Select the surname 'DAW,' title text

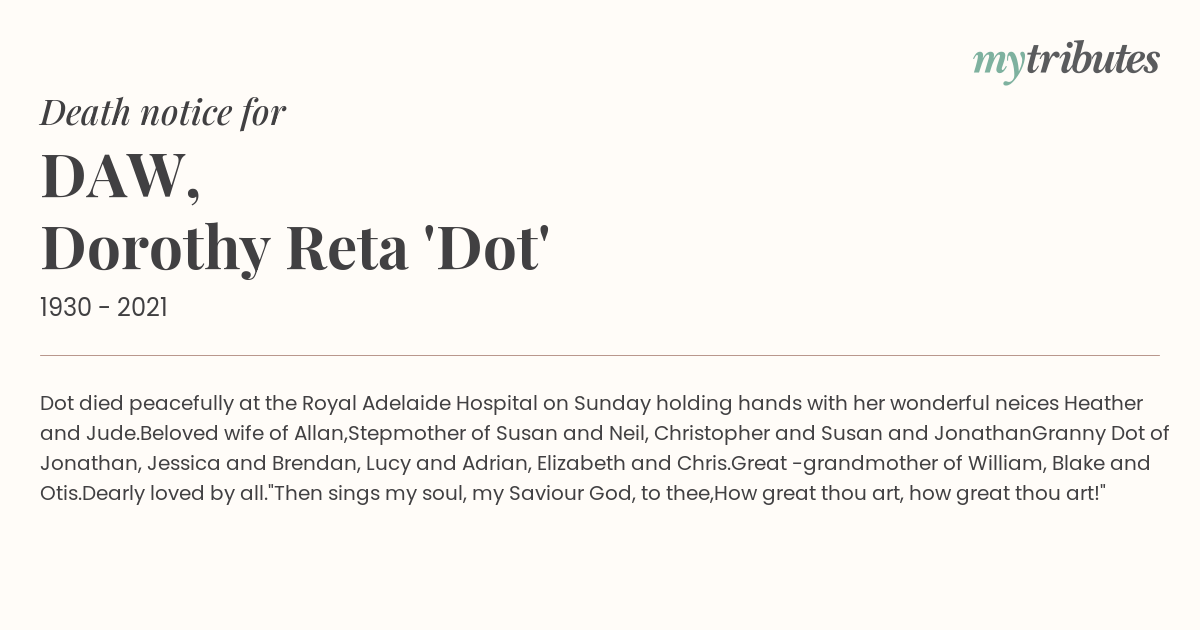(x=120, y=176)
